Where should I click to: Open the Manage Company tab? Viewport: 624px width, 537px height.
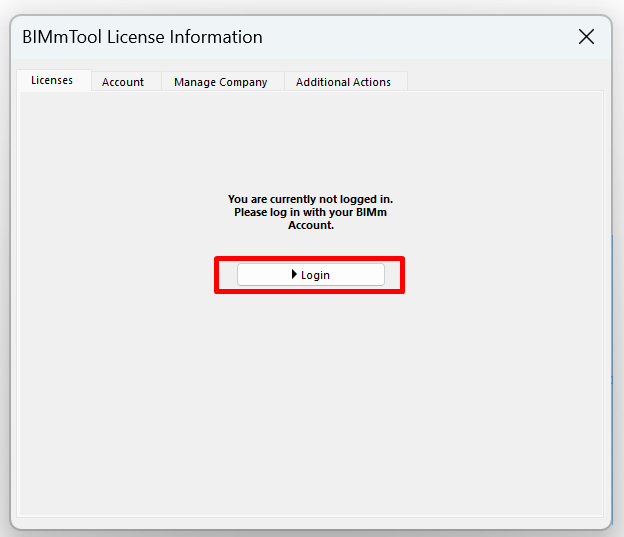222,82
